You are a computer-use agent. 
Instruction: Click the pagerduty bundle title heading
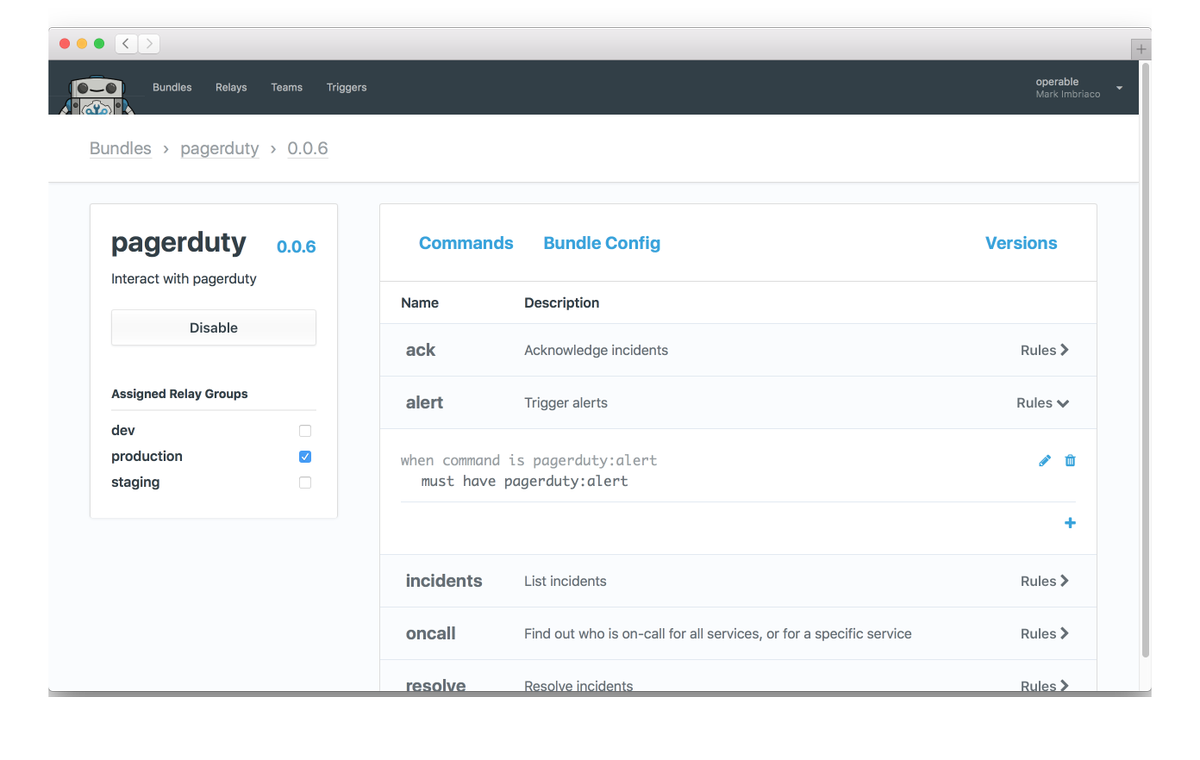tap(179, 243)
